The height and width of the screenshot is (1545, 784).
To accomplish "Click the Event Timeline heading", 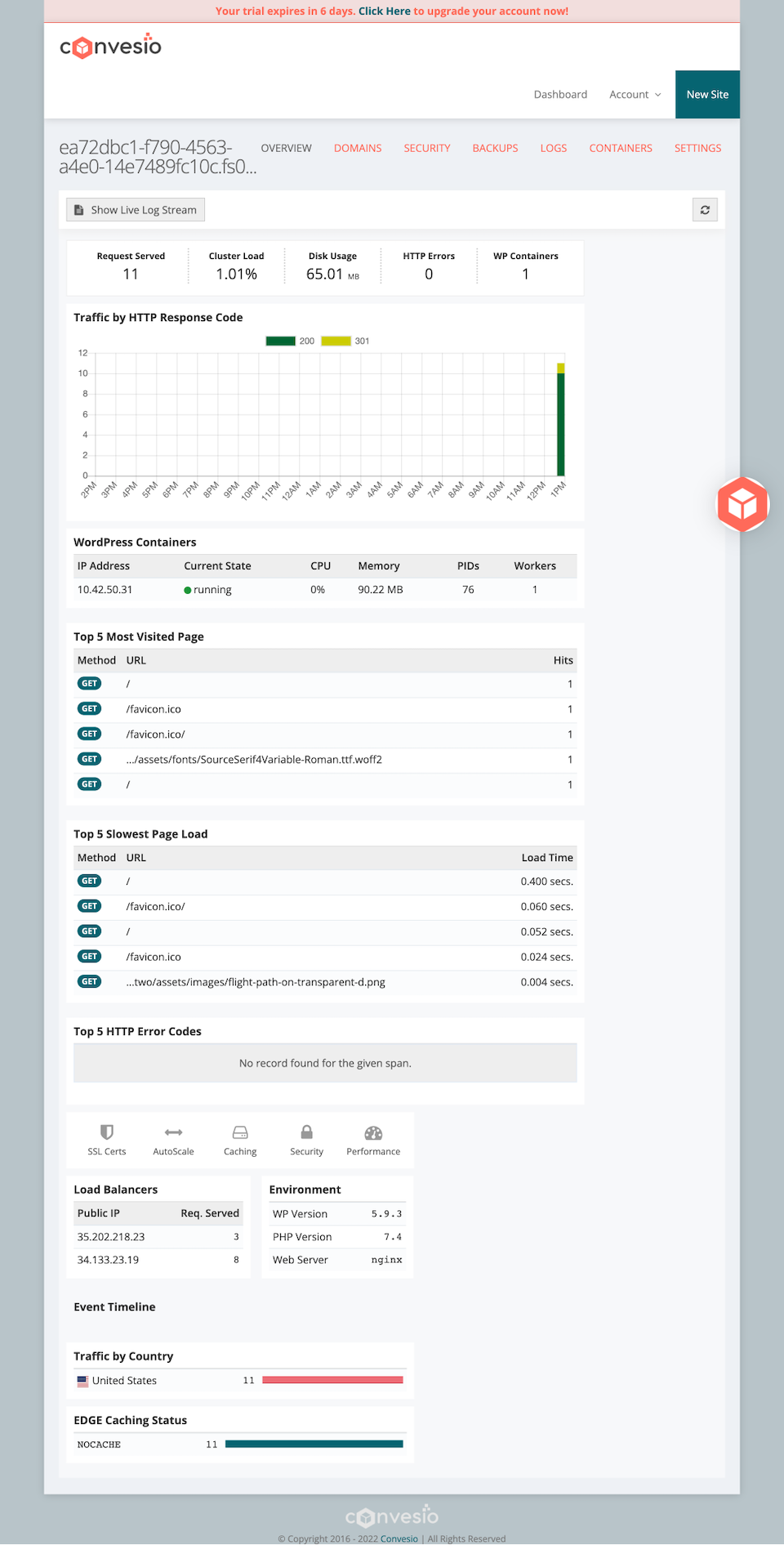I will tap(114, 1307).
